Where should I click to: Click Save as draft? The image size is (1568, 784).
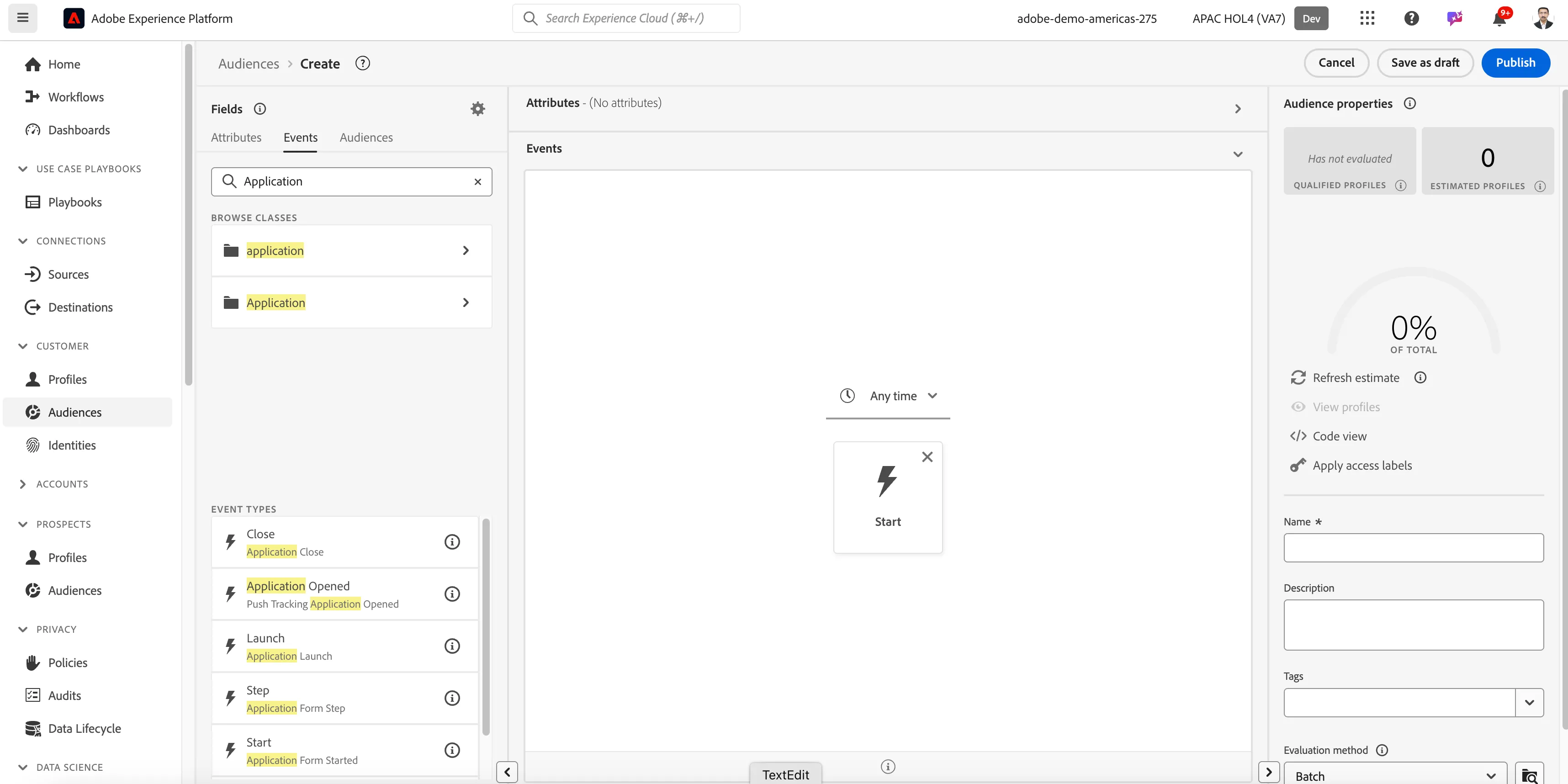tap(1425, 63)
